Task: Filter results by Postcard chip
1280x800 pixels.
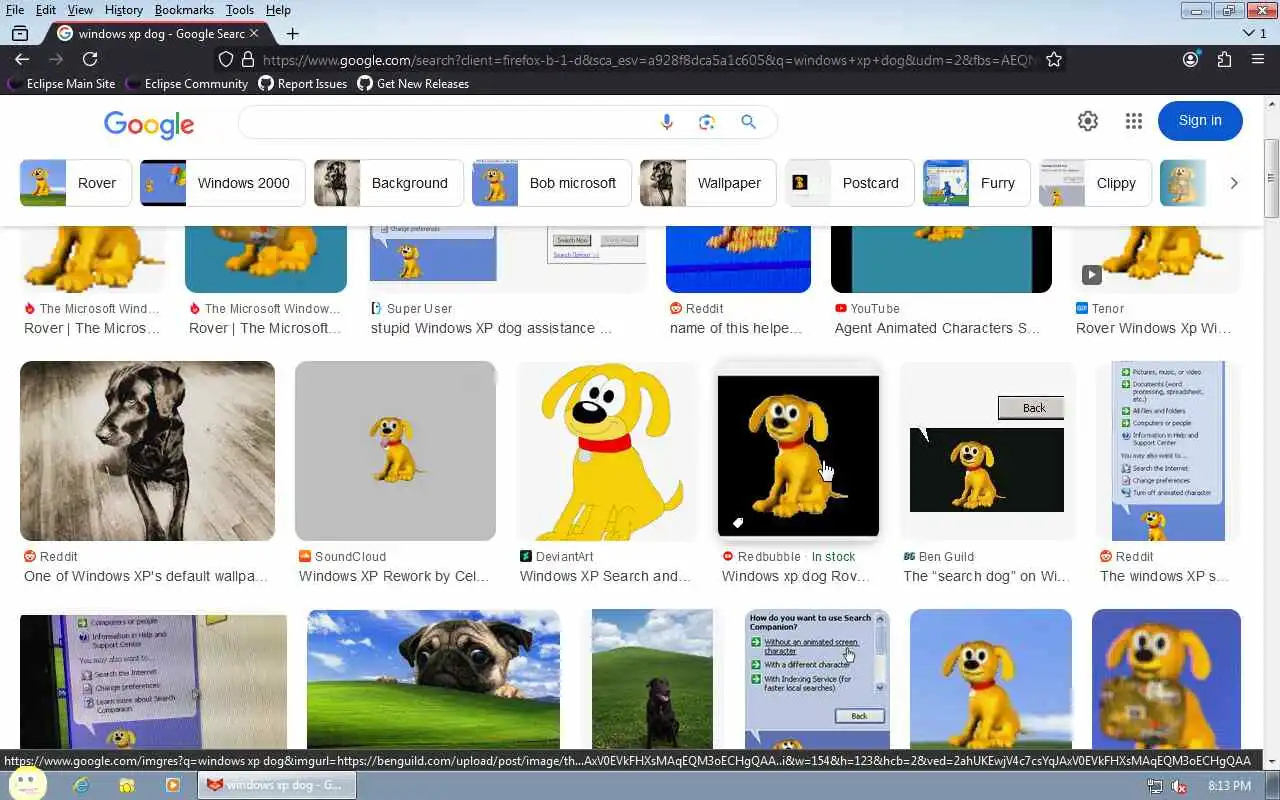Action: coord(850,183)
